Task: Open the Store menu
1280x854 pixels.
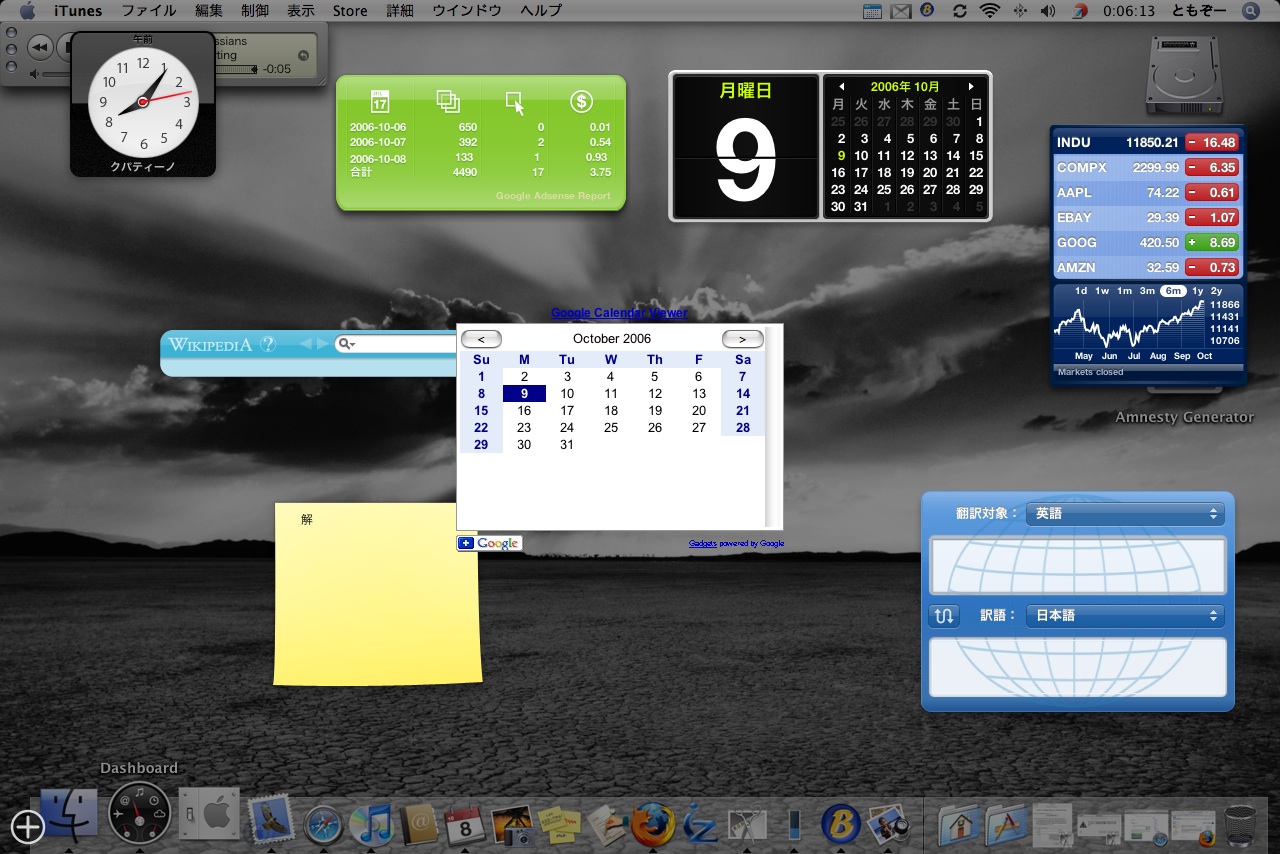Action: [350, 11]
